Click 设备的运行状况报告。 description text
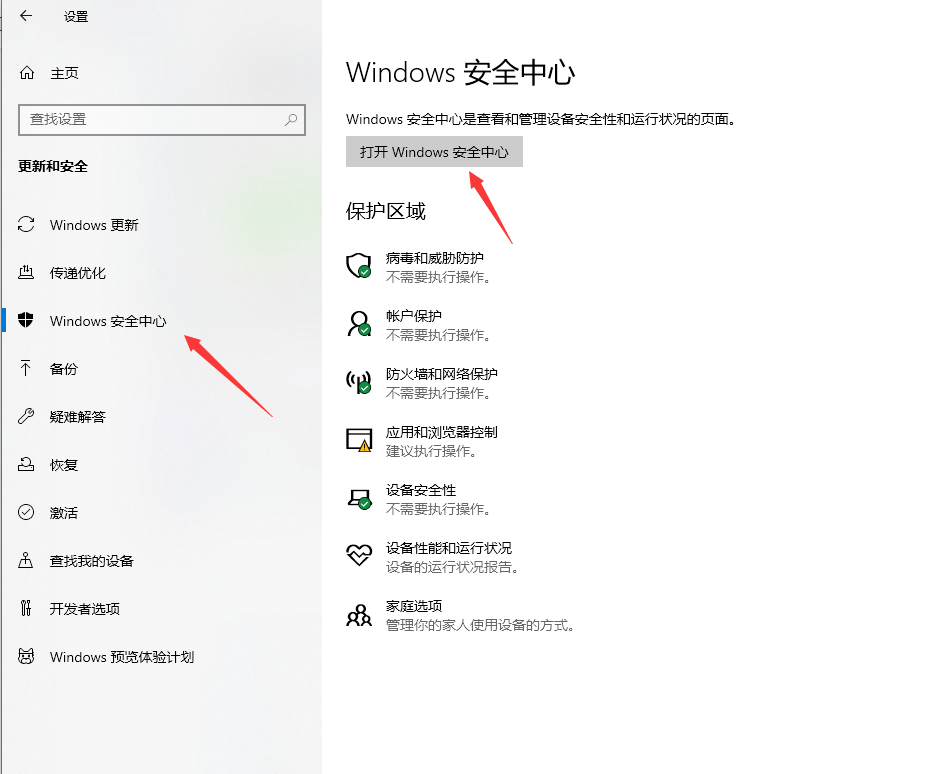Screen dimensions: 935x774 coord(453,566)
